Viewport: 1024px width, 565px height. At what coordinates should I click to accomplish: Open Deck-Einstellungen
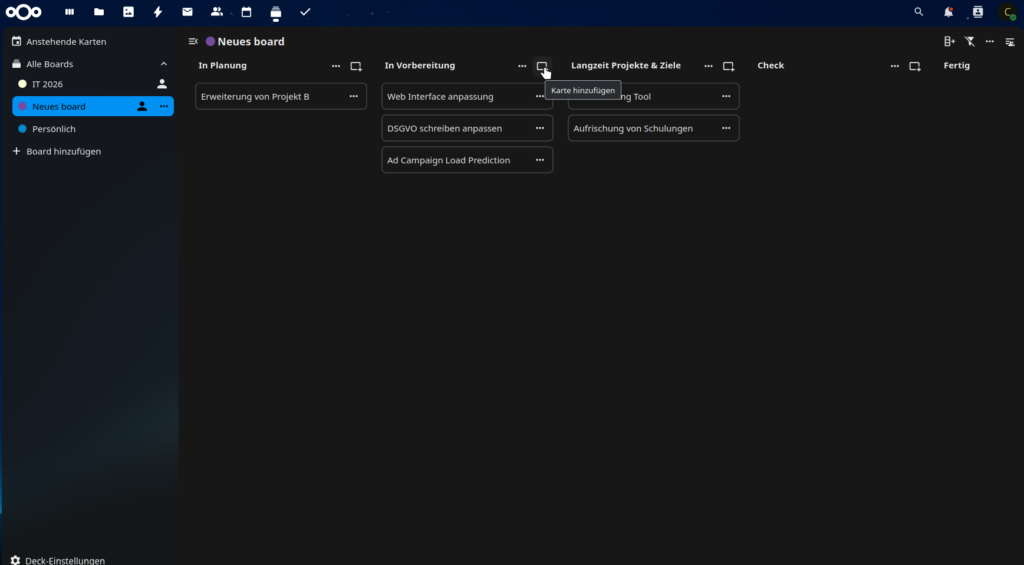(x=64, y=561)
